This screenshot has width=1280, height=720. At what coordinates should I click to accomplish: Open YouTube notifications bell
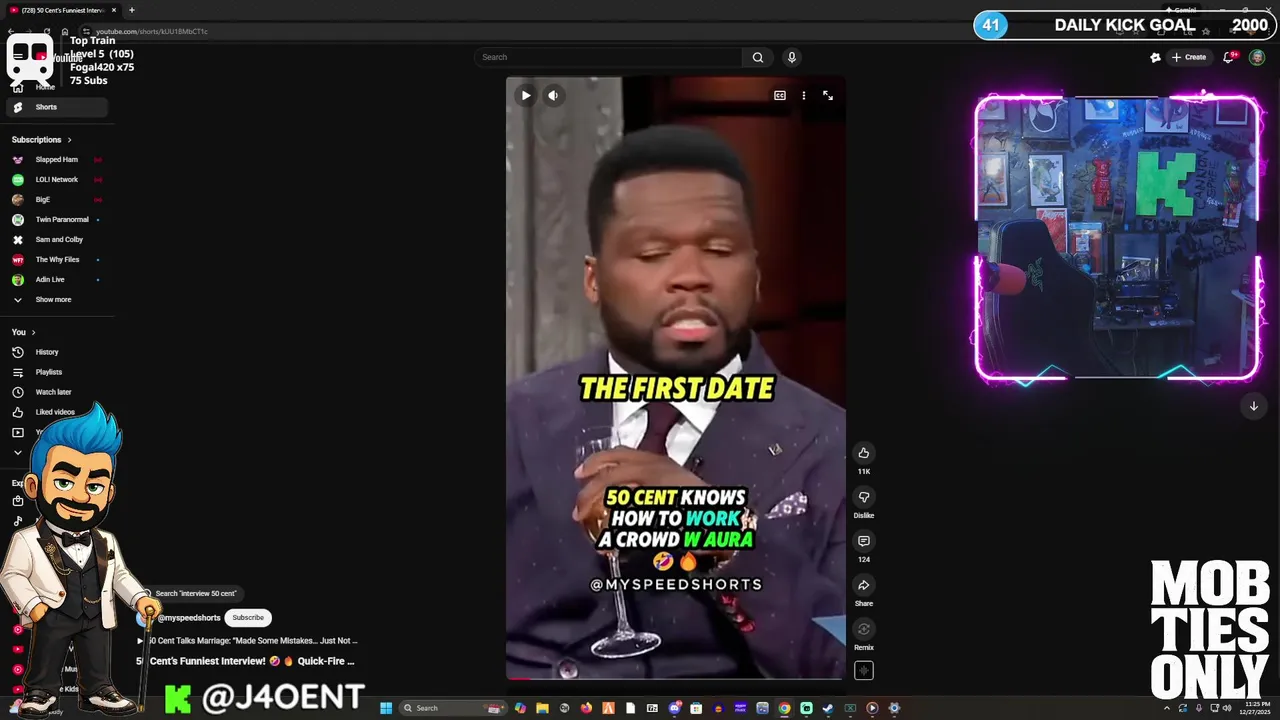click(x=1230, y=57)
